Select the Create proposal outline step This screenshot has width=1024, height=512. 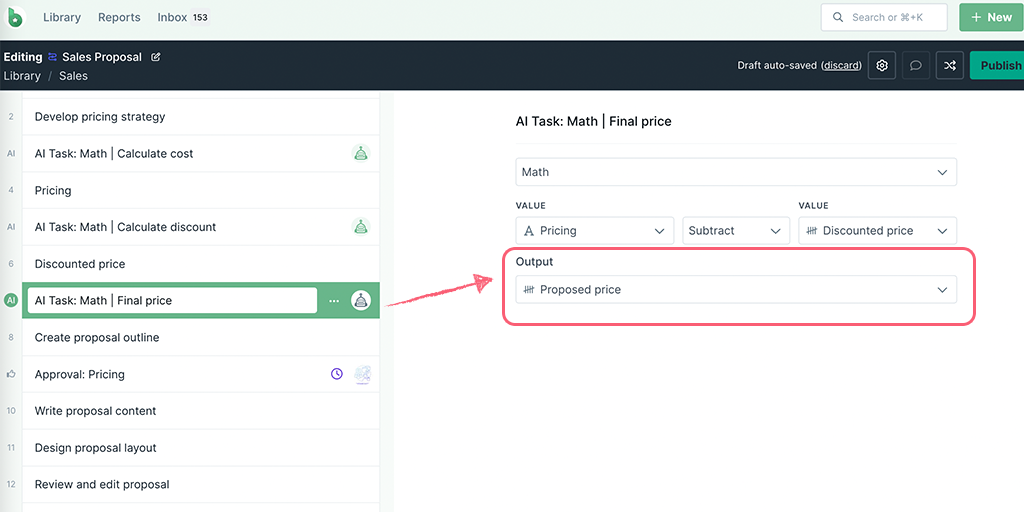97,338
